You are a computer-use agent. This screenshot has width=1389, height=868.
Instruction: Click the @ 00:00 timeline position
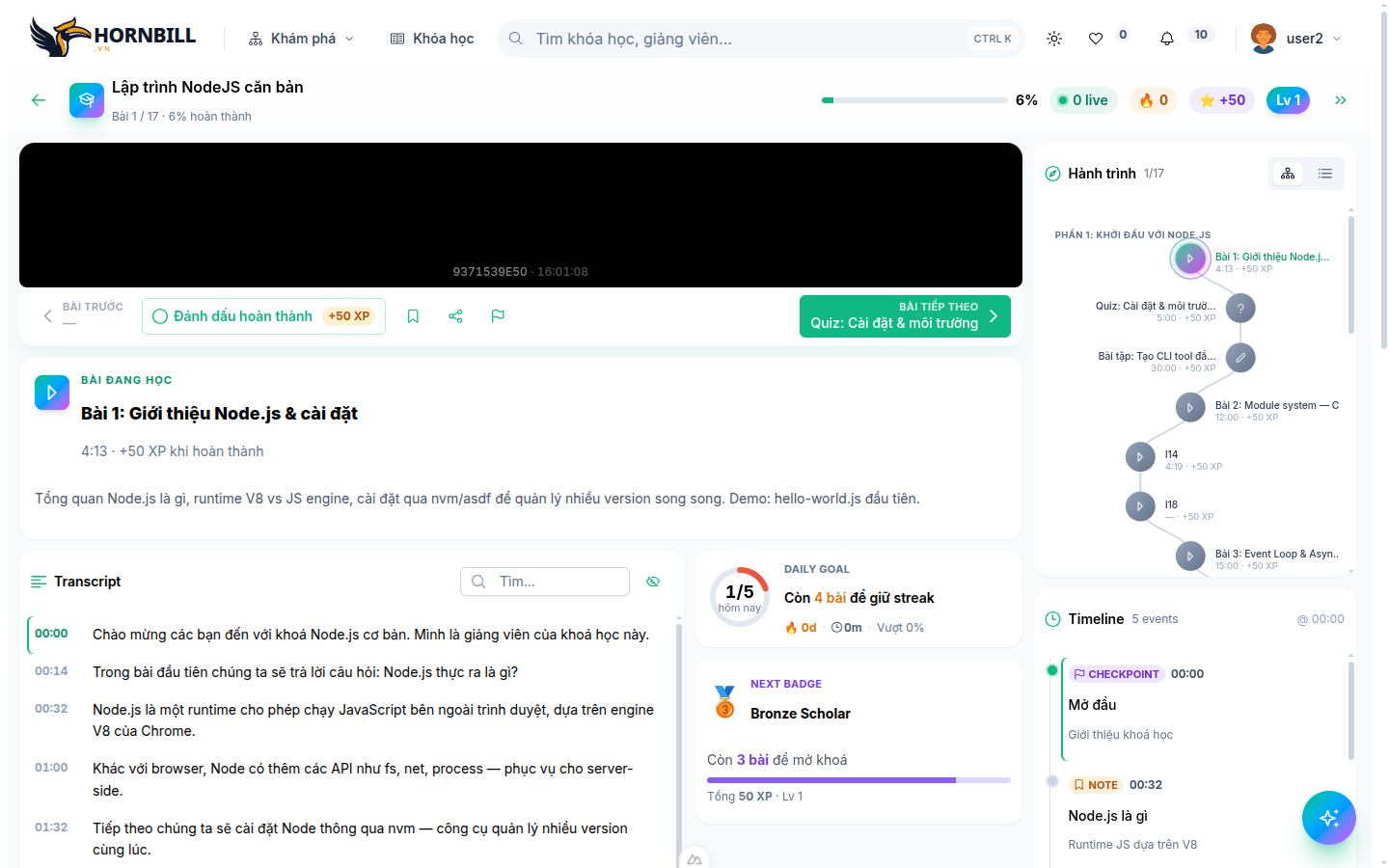[x=1321, y=619]
